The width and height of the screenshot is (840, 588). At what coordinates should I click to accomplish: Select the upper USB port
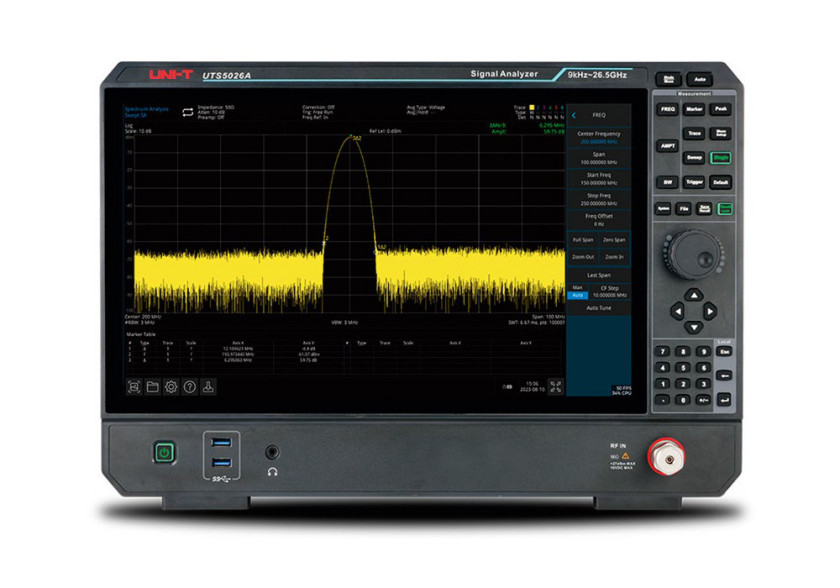pyautogui.click(x=221, y=442)
